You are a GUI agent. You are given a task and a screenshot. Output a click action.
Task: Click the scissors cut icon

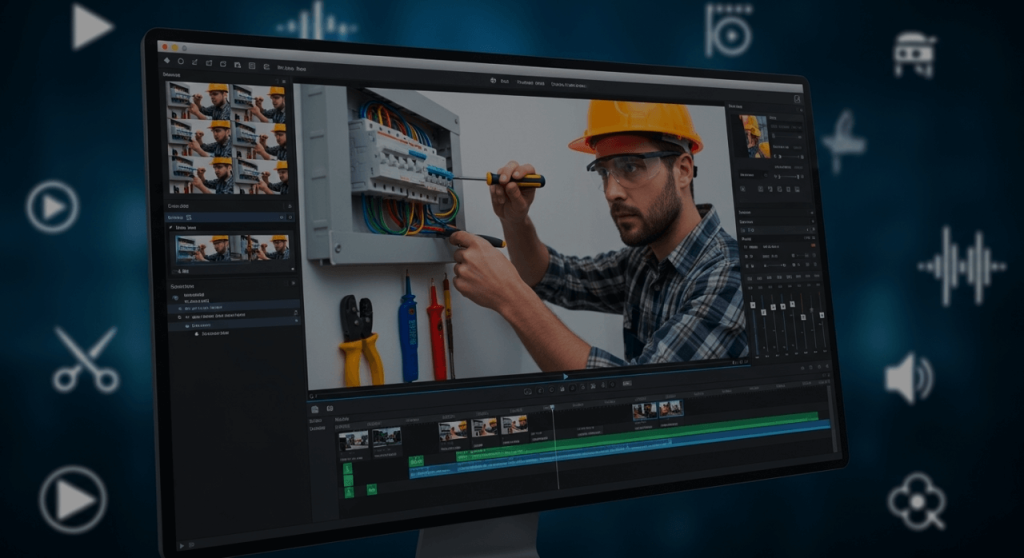pos(86,360)
